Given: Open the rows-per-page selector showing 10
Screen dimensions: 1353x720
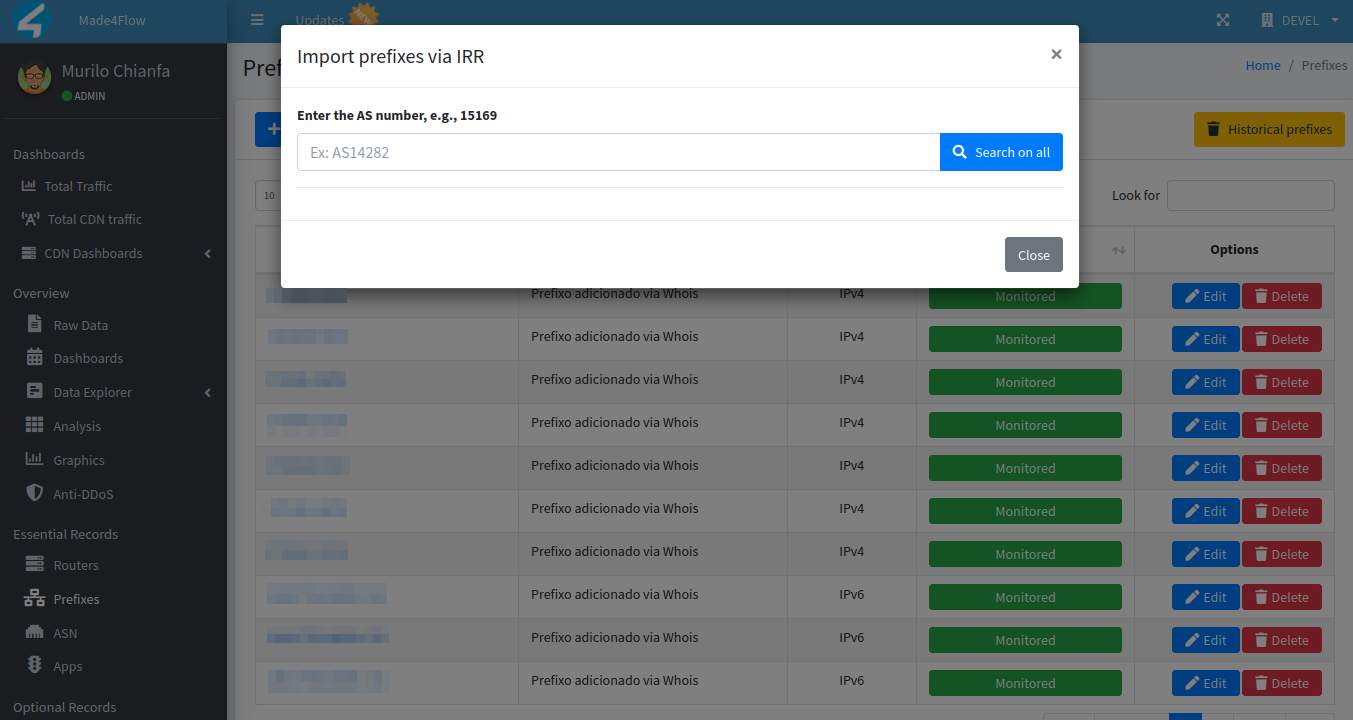Looking at the screenshot, I should tap(268, 195).
